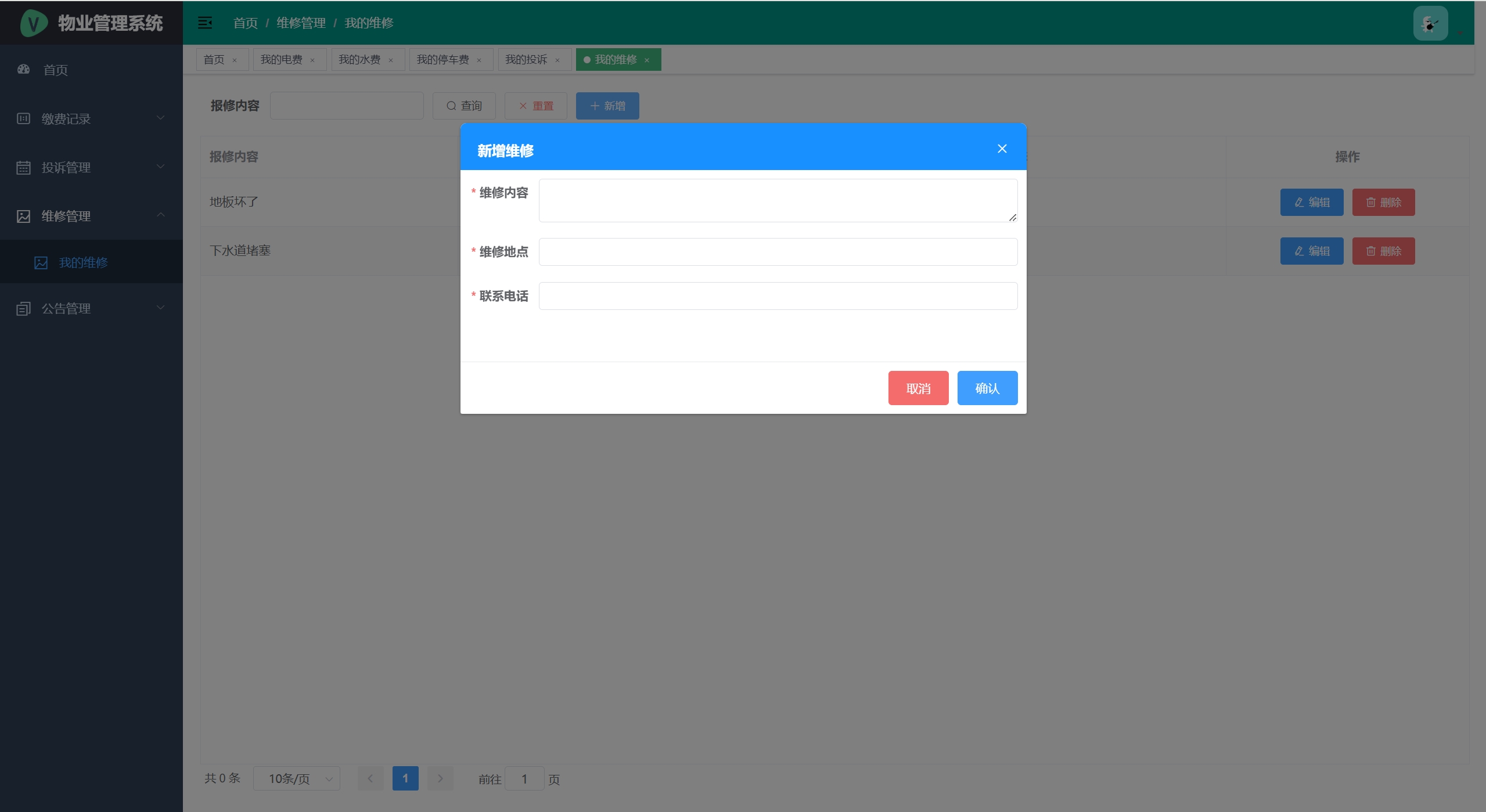Click the 维修管理 breadcrumb link
Screen dimensions: 1486x812
[x=301, y=23]
